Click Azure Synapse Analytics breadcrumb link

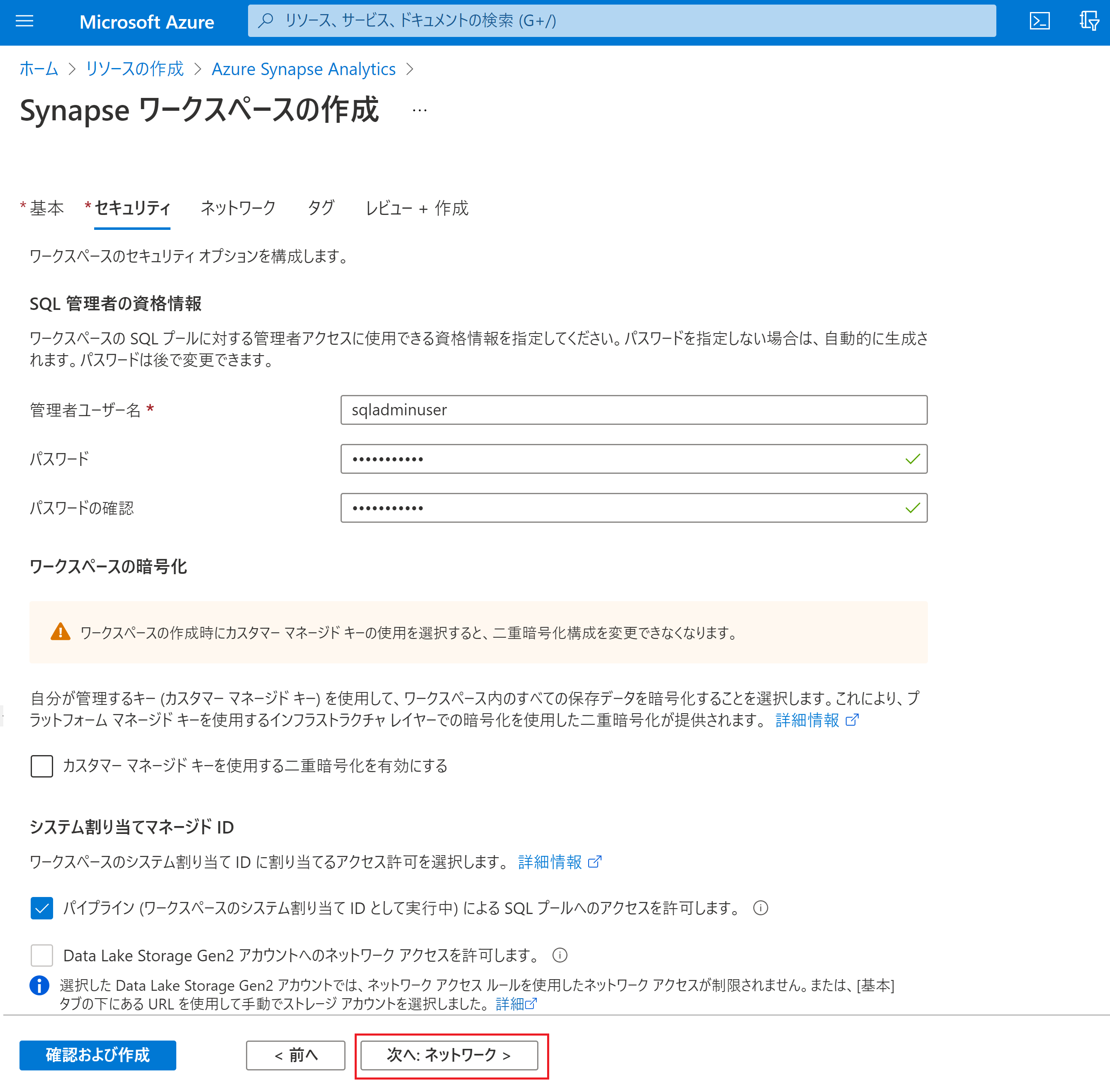click(x=303, y=69)
